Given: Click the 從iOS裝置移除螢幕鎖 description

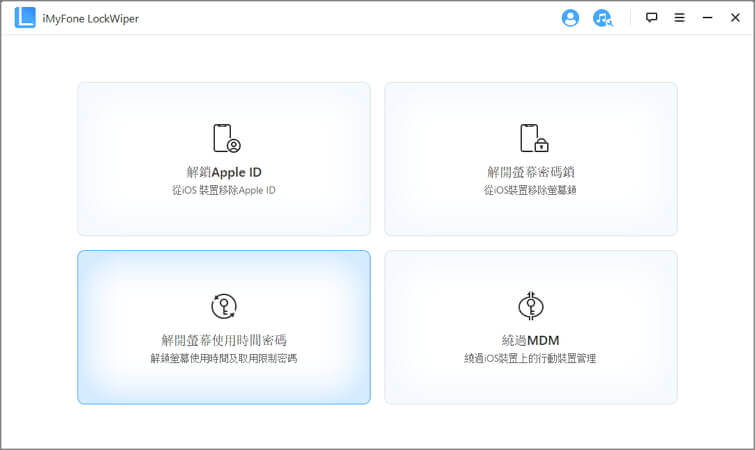Looking at the screenshot, I should 531,189.
